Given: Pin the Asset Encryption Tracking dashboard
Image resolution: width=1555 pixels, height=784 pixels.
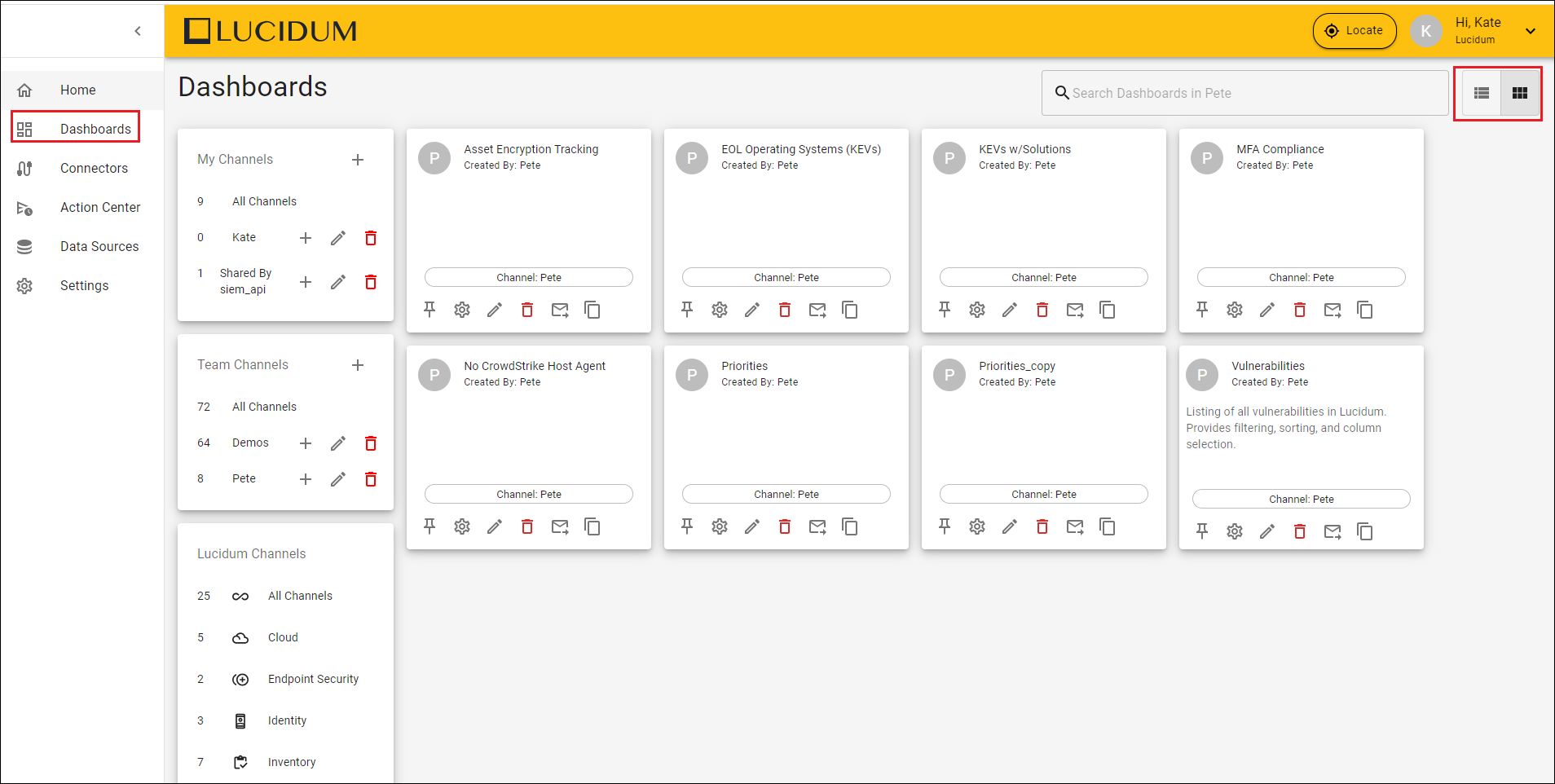Looking at the screenshot, I should (429, 310).
